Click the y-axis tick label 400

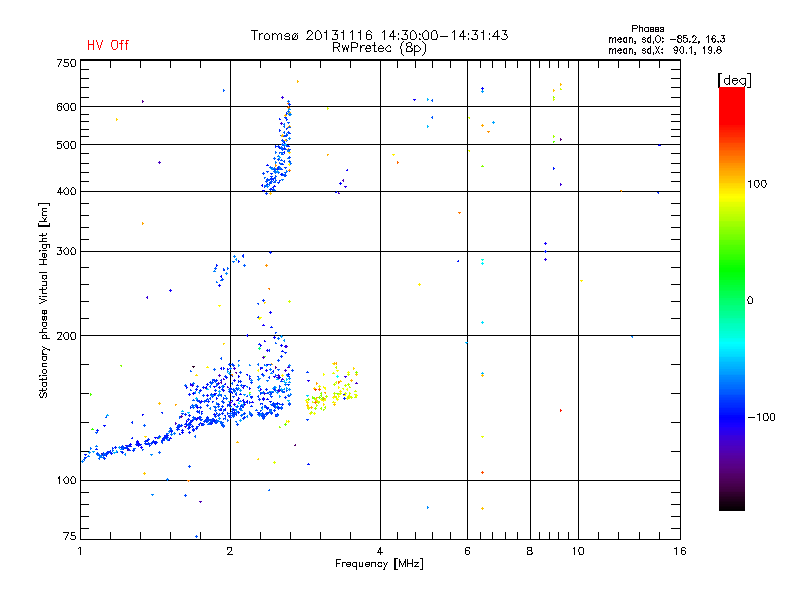coord(66,191)
